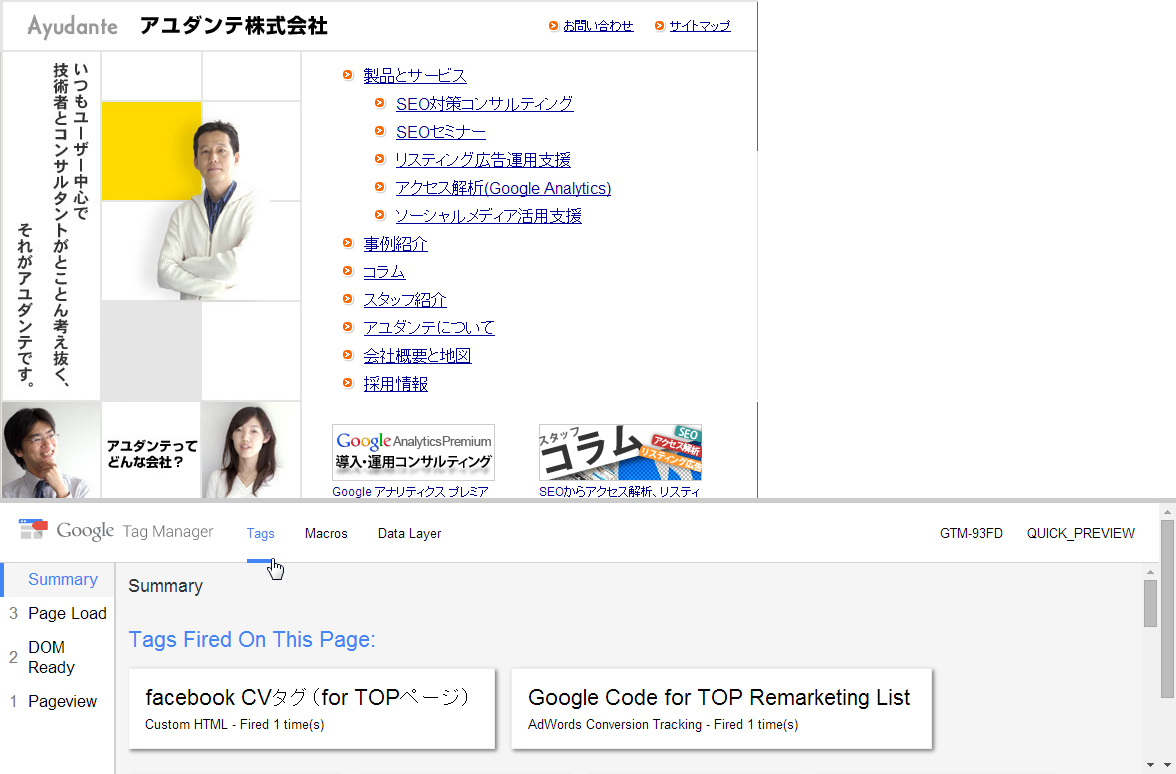Click the スタッフコラム banner image

coord(620,452)
